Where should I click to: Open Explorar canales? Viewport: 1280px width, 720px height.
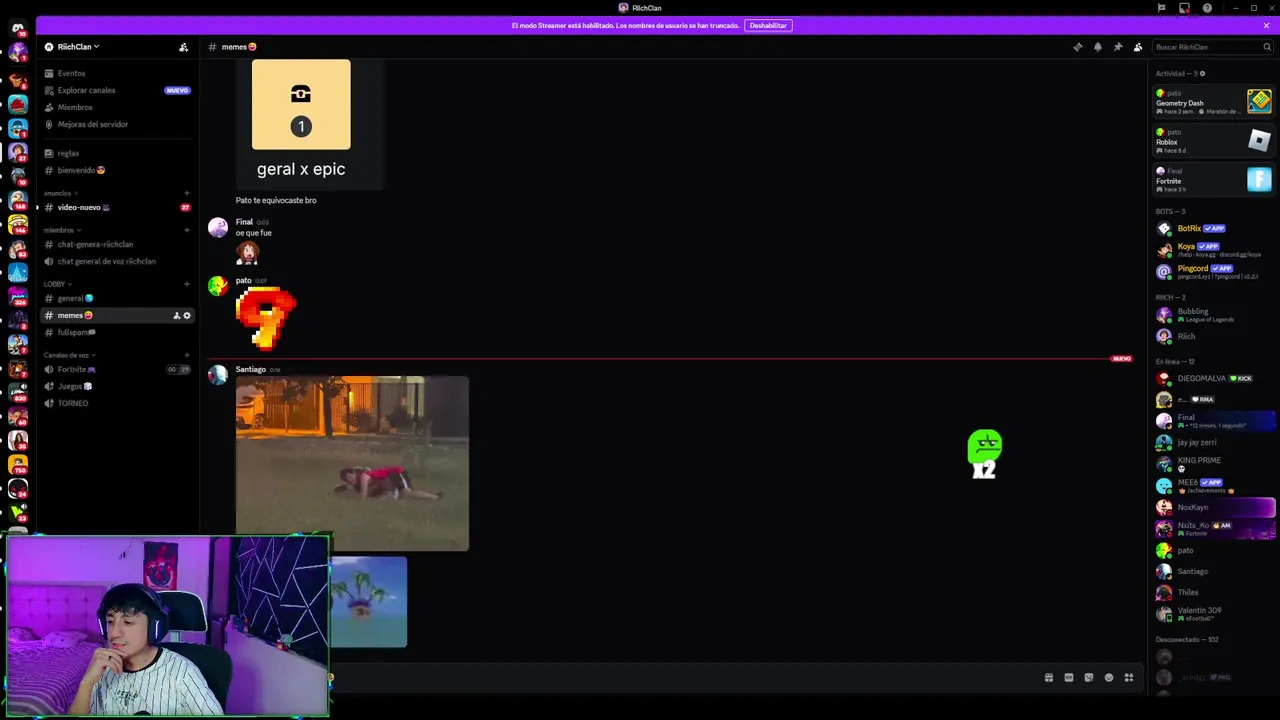115,90
